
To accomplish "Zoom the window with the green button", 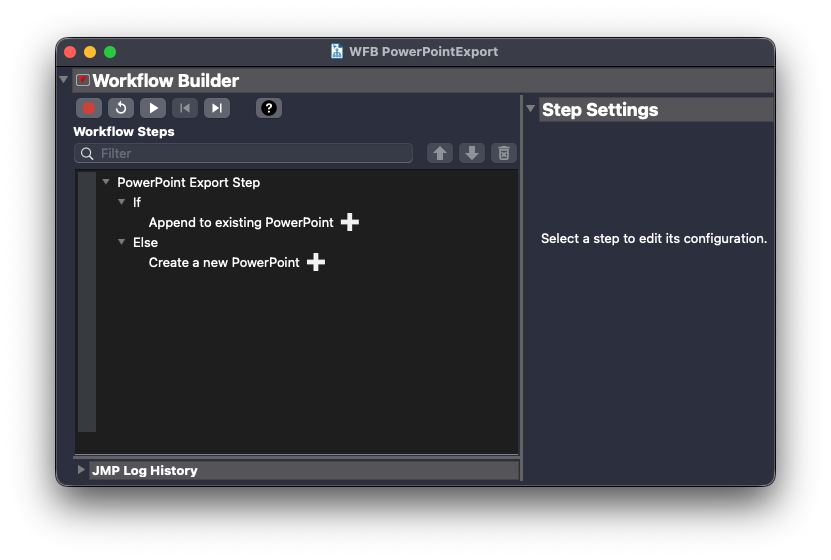I will (110, 52).
